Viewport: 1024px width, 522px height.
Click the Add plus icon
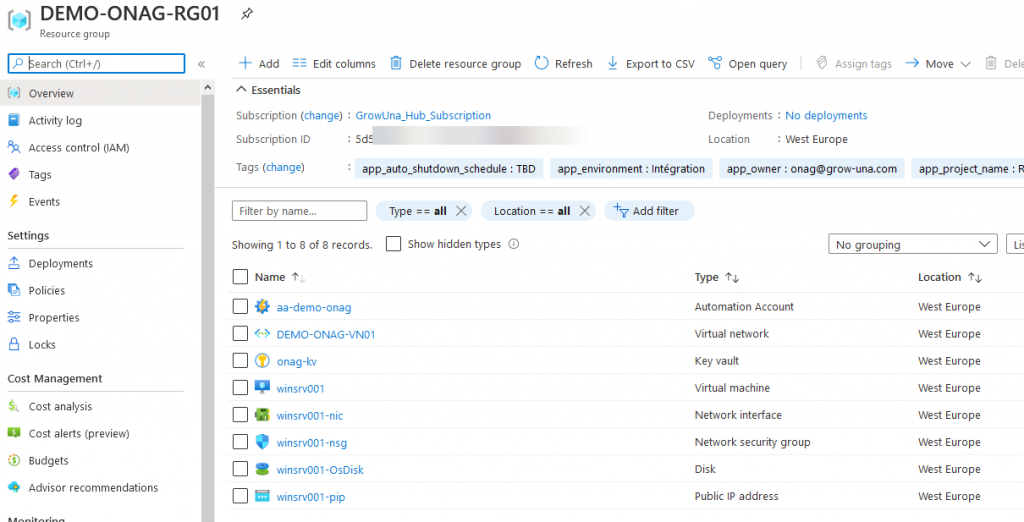pos(246,63)
